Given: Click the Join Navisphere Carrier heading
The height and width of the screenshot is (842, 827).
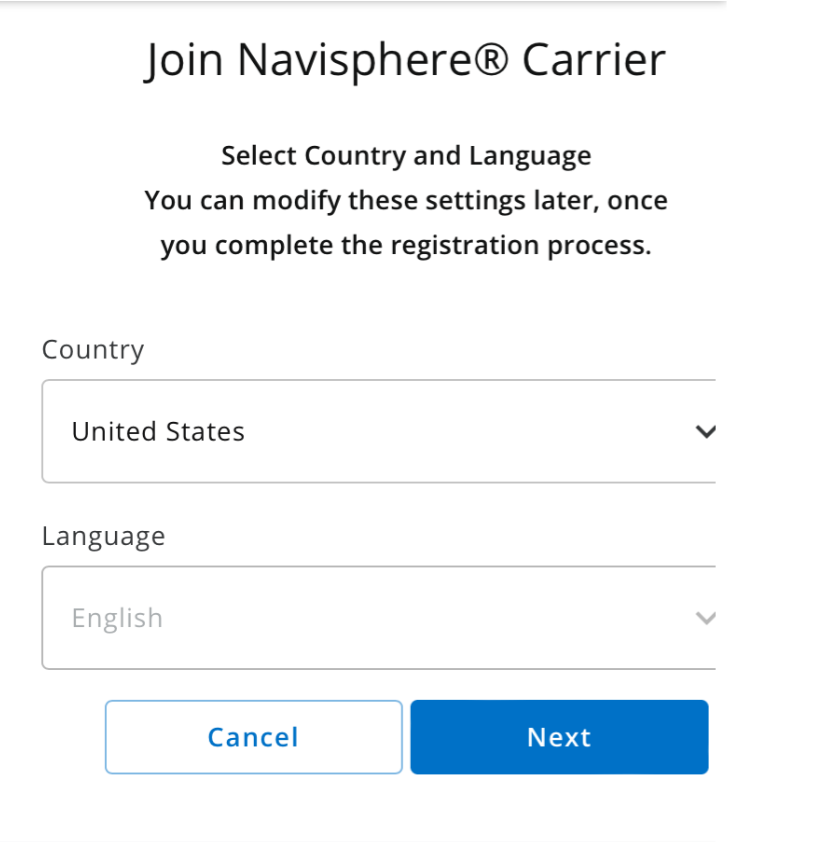Looking at the screenshot, I should point(405,60).
